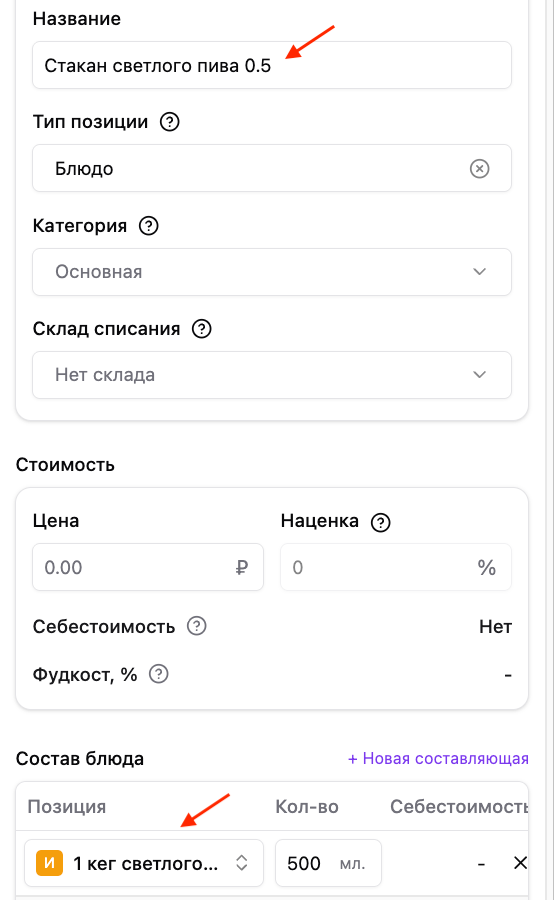This screenshot has width=554, height=900.
Task: Click the Наценка percent field
Action: (396, 567)
